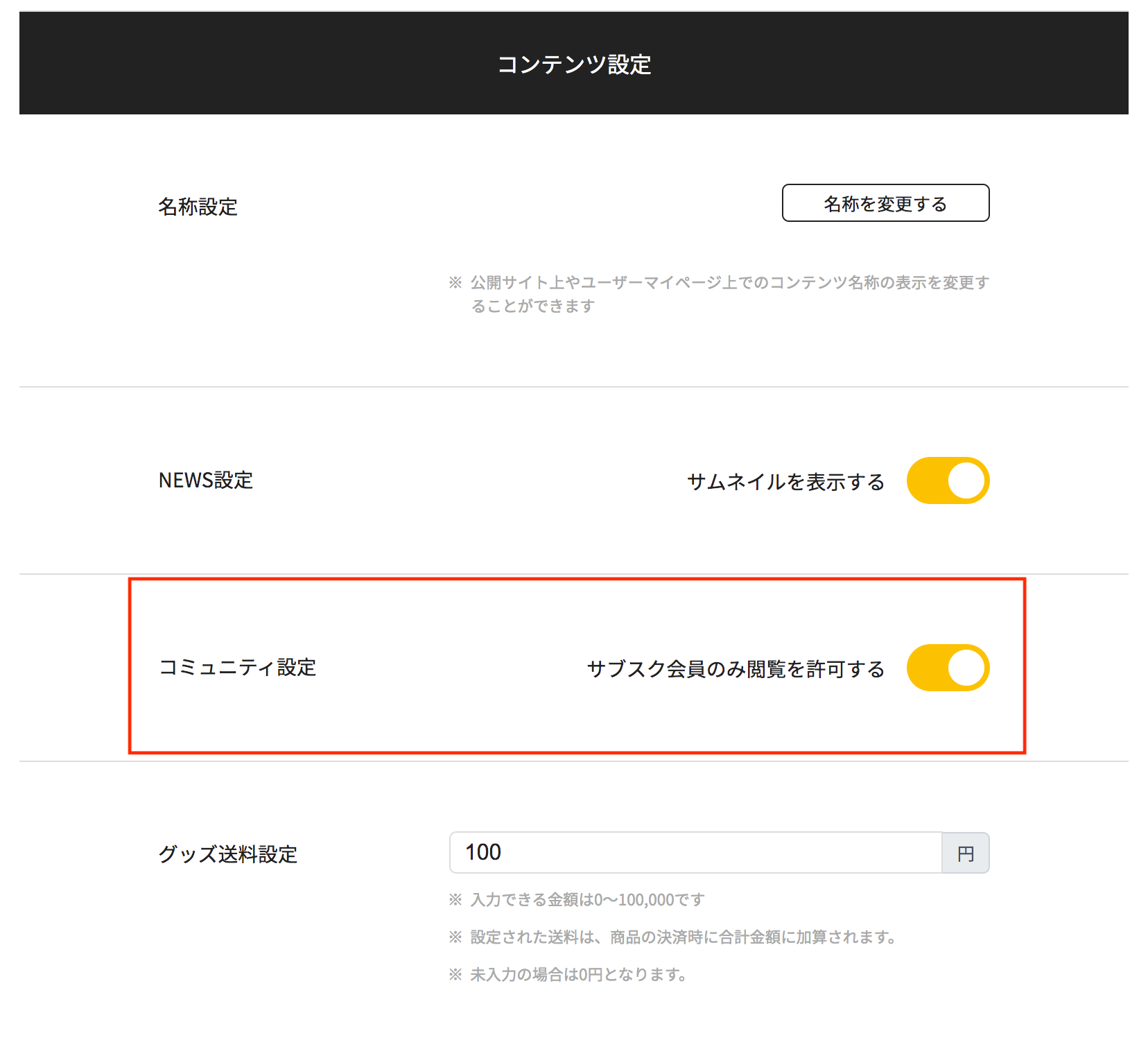Click the note 入力できる金額は0〜100,000です
Viewport: 1148px width, 1040px height.
pos(587,900)
